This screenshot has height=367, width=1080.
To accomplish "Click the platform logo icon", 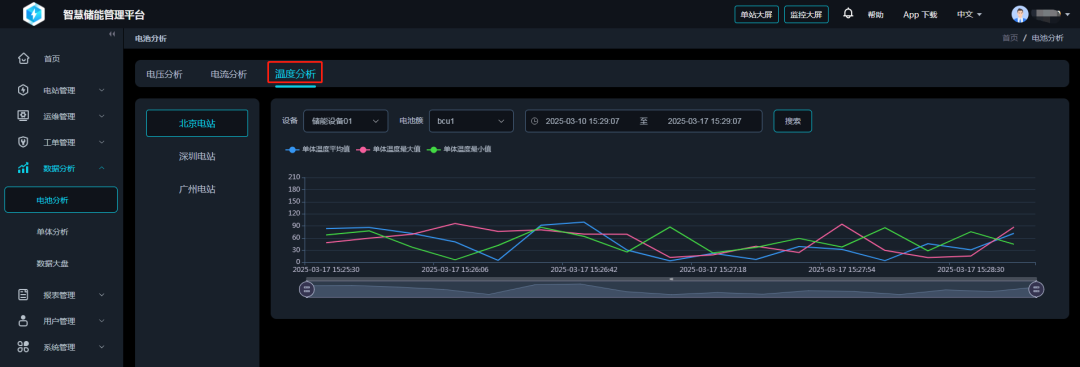I will click(34, 14).
